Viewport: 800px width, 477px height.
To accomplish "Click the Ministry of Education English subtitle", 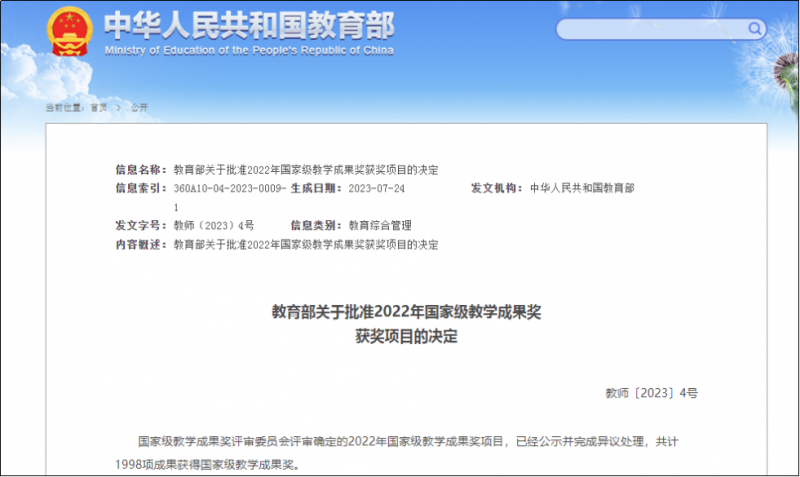I will (249, 51).
